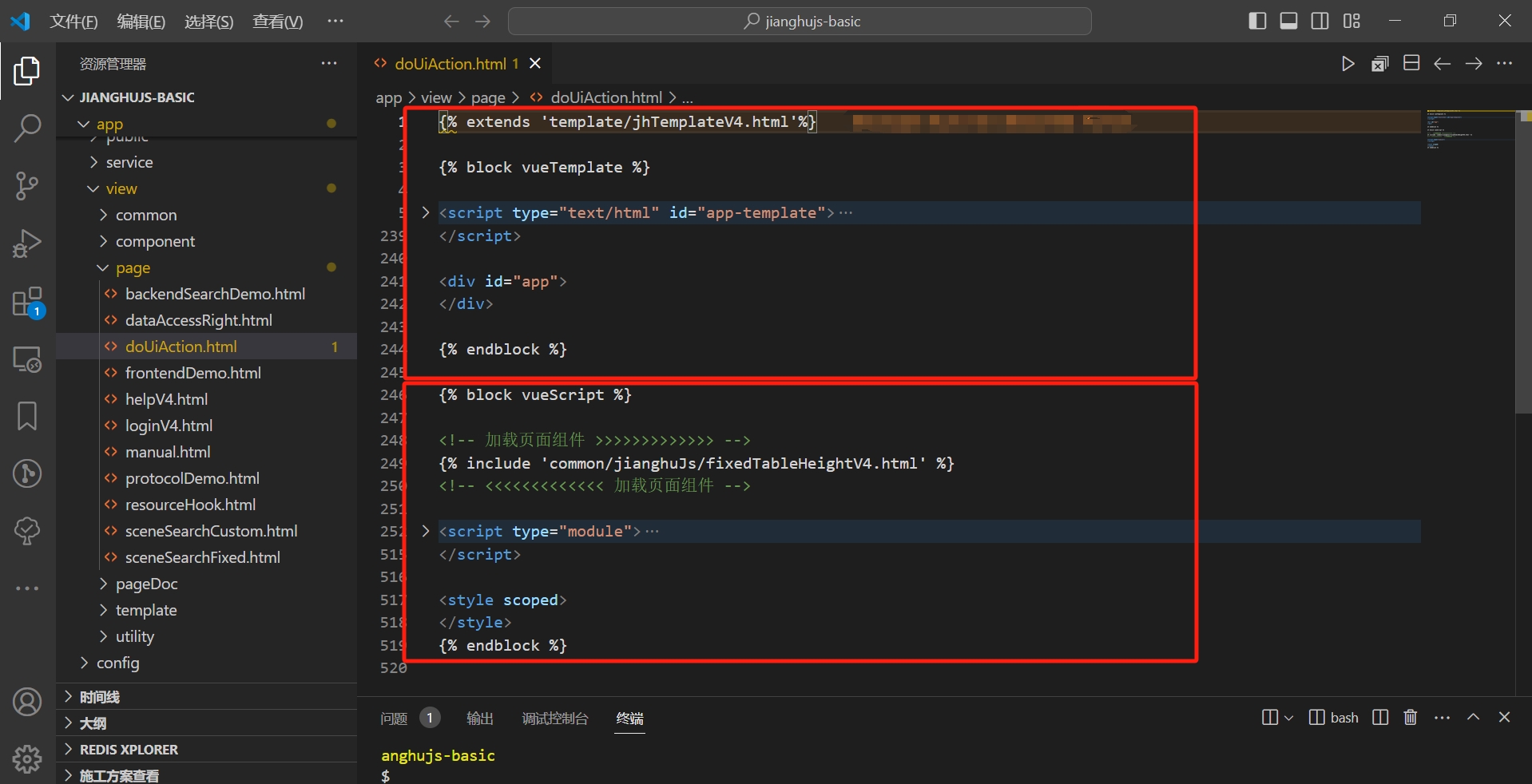This screenshot has width=1532, height=784.
Task: Toggle the bottom panel visibility
Action: 1288,21
